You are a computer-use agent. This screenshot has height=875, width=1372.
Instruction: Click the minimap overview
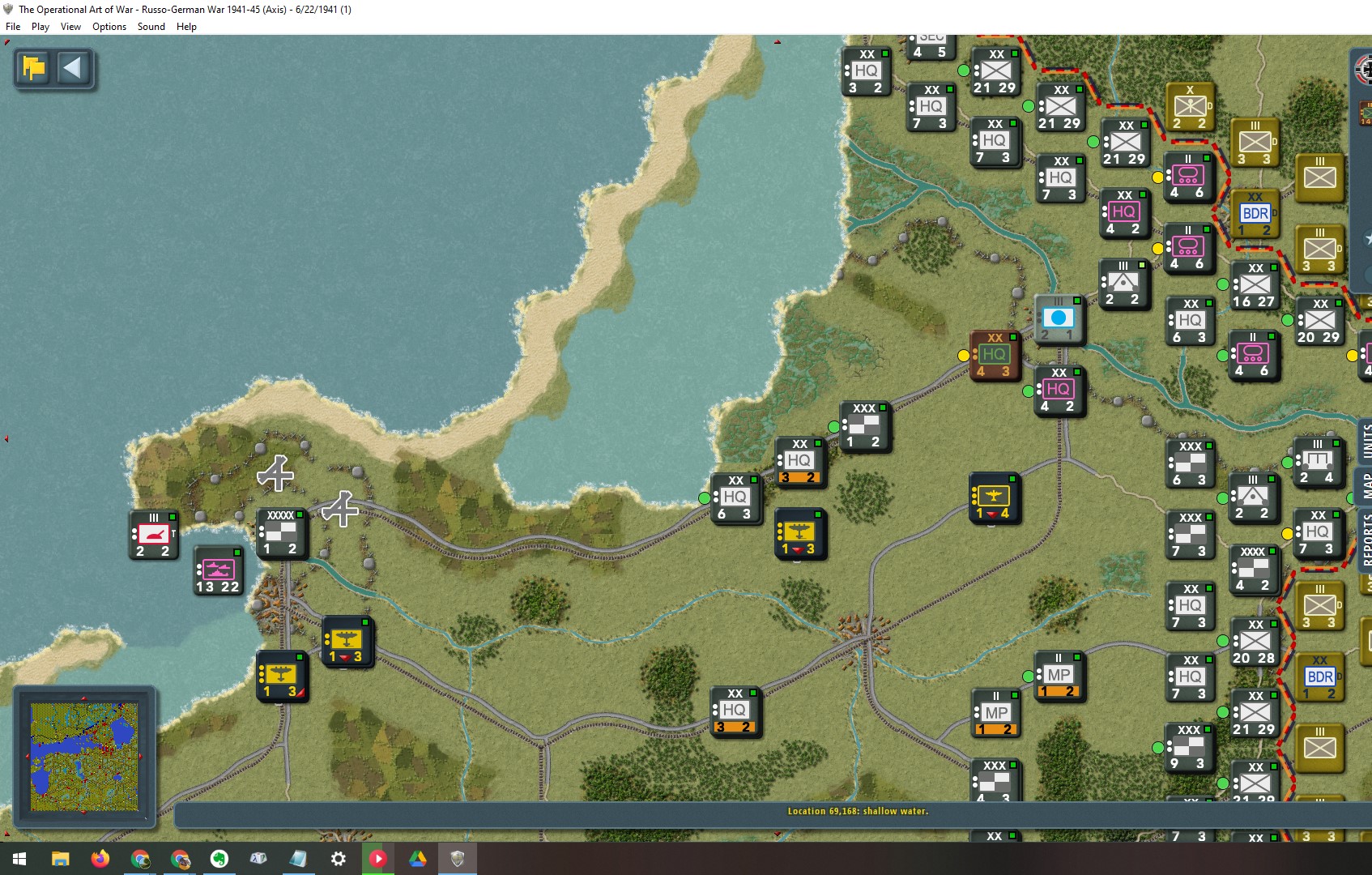pos(84,757)
